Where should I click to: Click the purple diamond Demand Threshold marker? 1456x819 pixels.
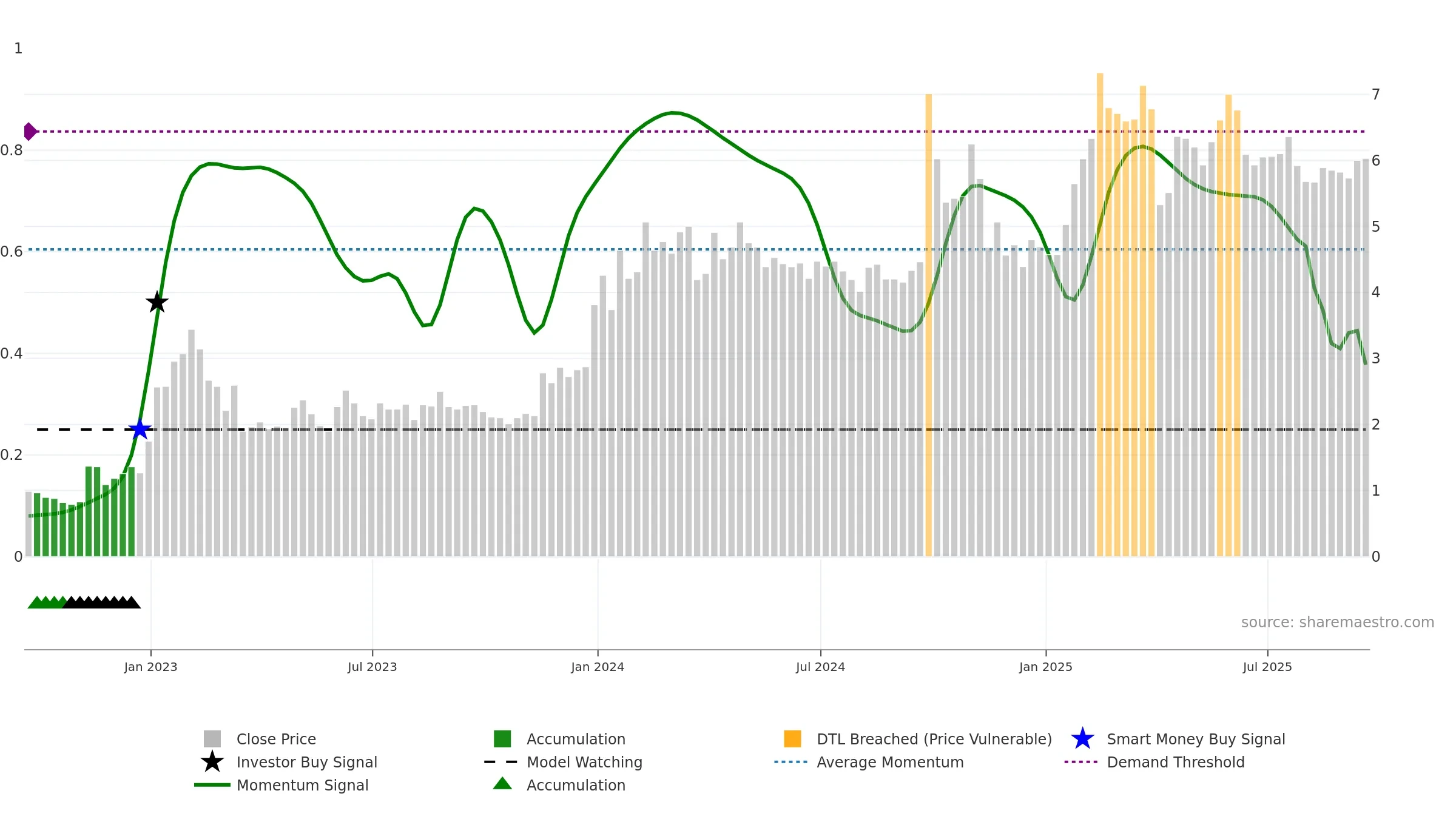pos(30,132)
